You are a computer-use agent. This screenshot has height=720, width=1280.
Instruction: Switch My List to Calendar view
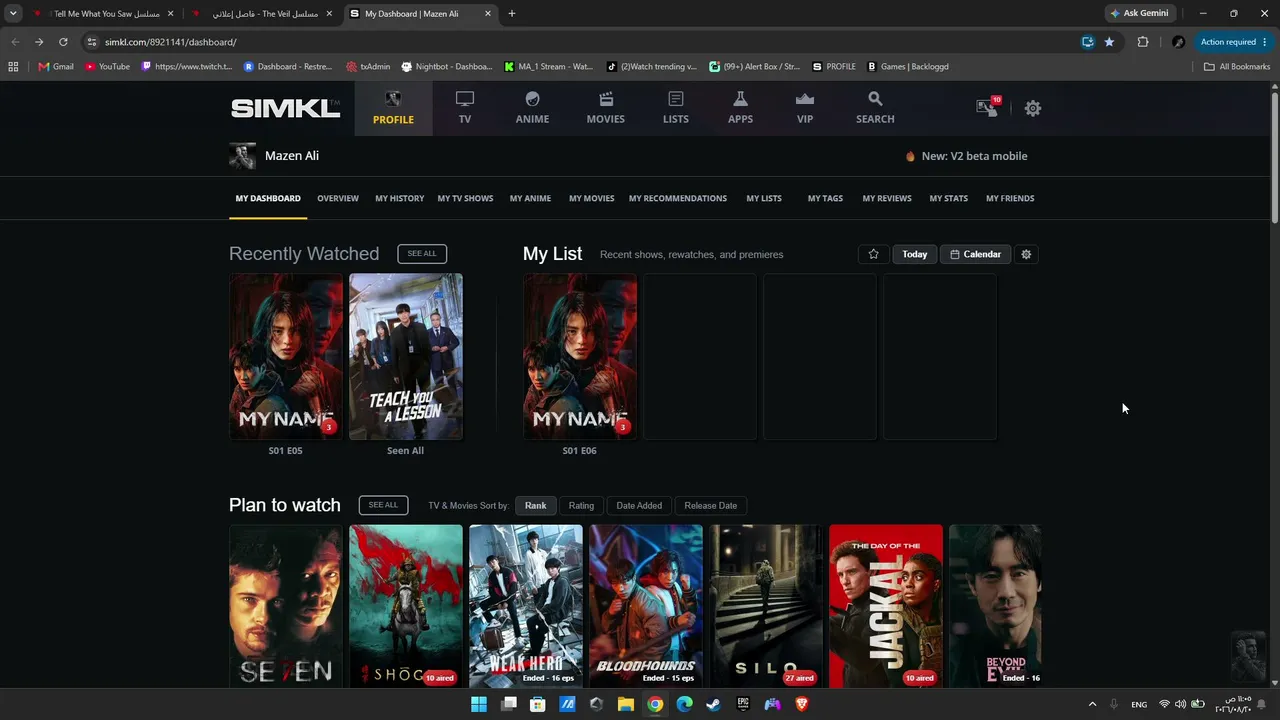click(x=975, y=254)
